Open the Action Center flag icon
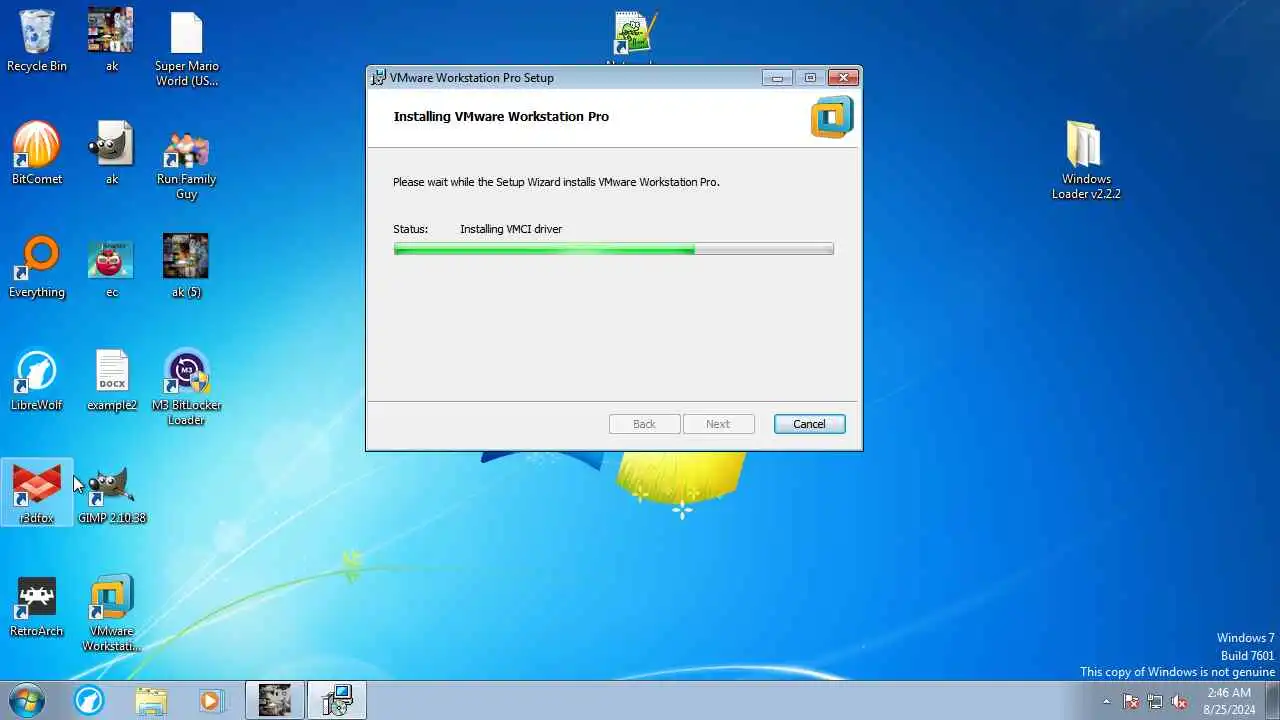The image size is (1280, 720). point(1131,701)
